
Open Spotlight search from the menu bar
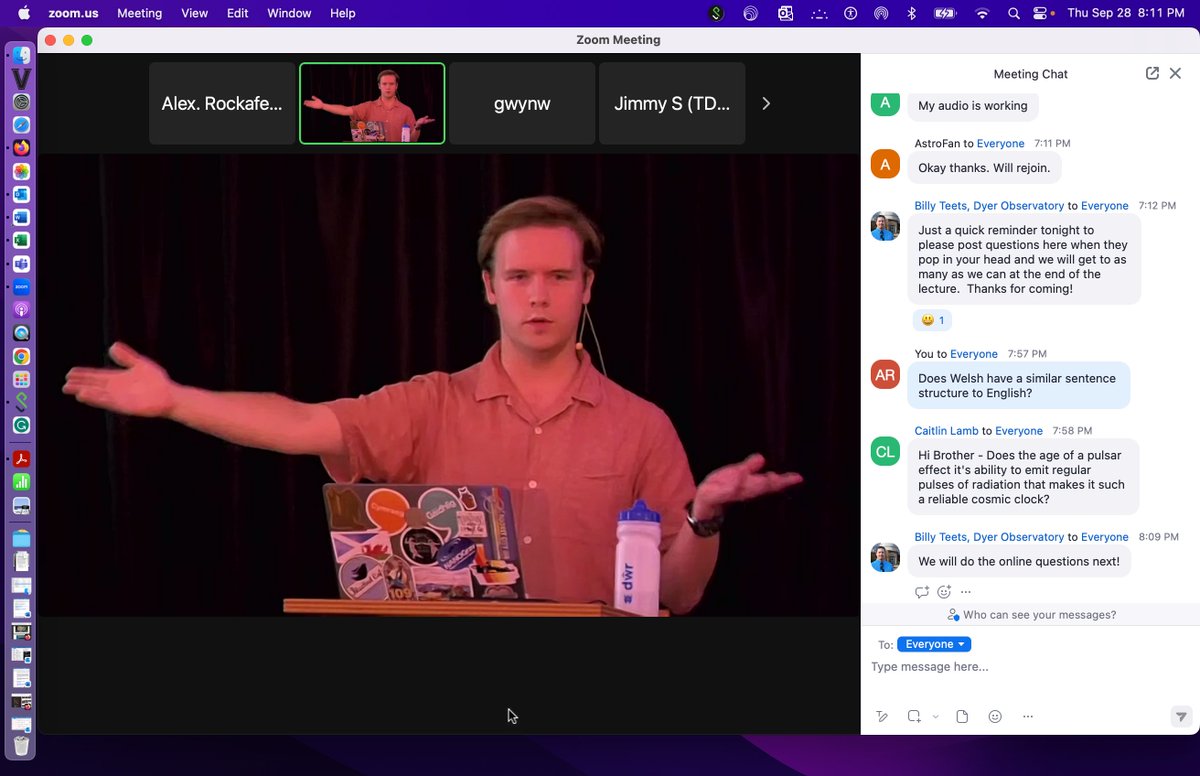pyautogui.click(x=1014, y=13)
